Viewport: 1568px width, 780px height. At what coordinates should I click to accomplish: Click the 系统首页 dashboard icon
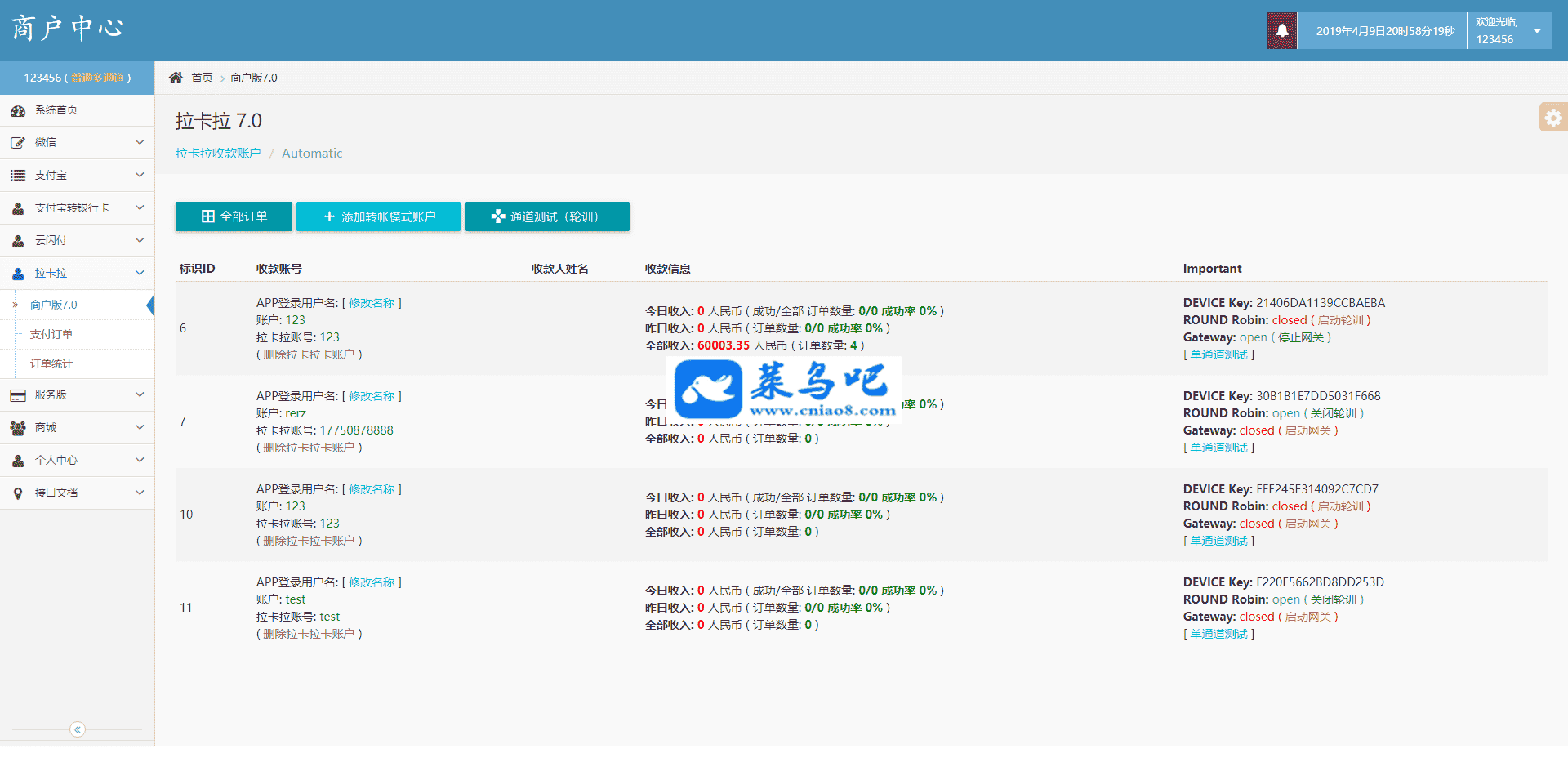(18, 110)
